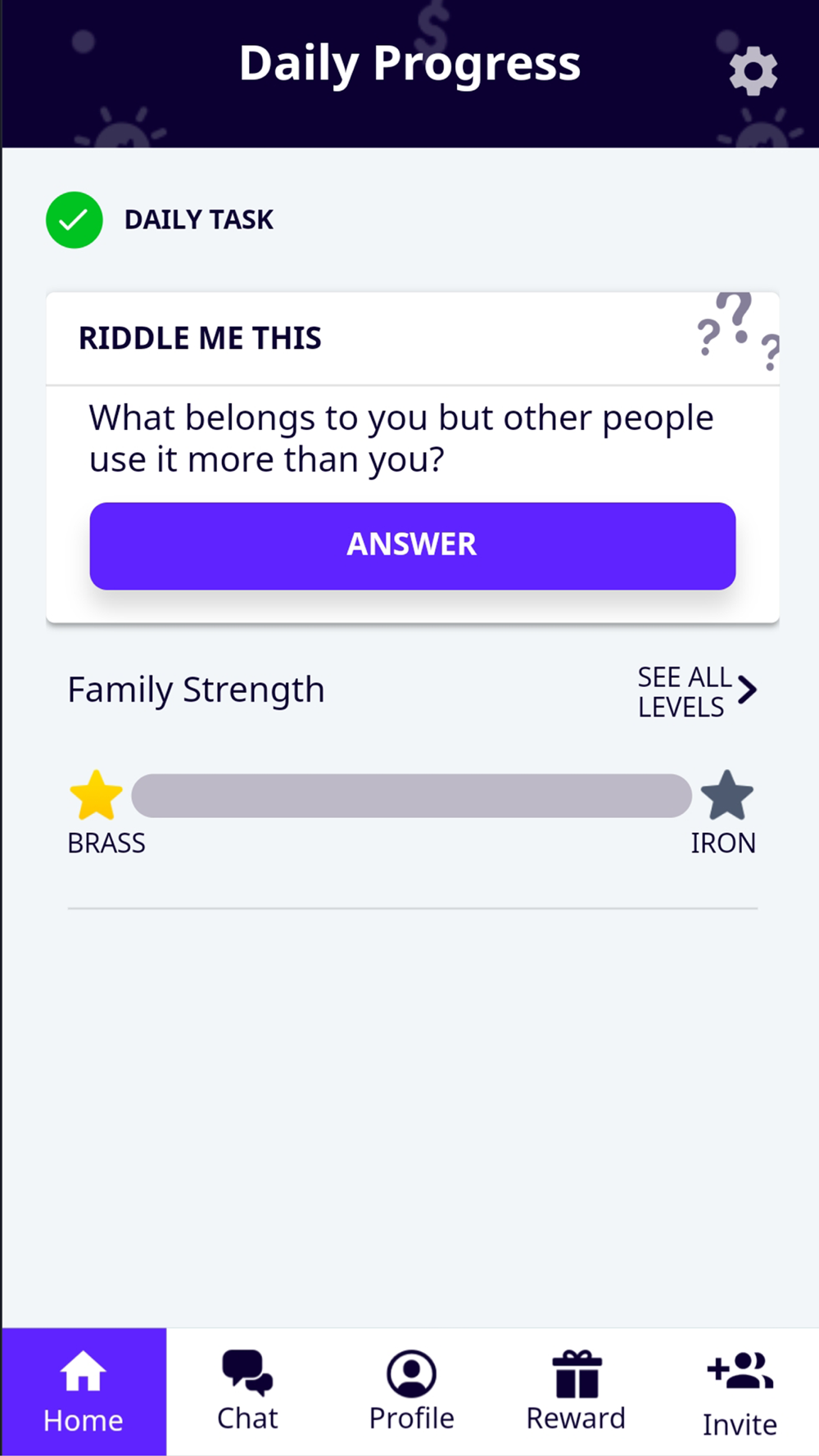Open settings via the gear icon

tap(753, 71)
